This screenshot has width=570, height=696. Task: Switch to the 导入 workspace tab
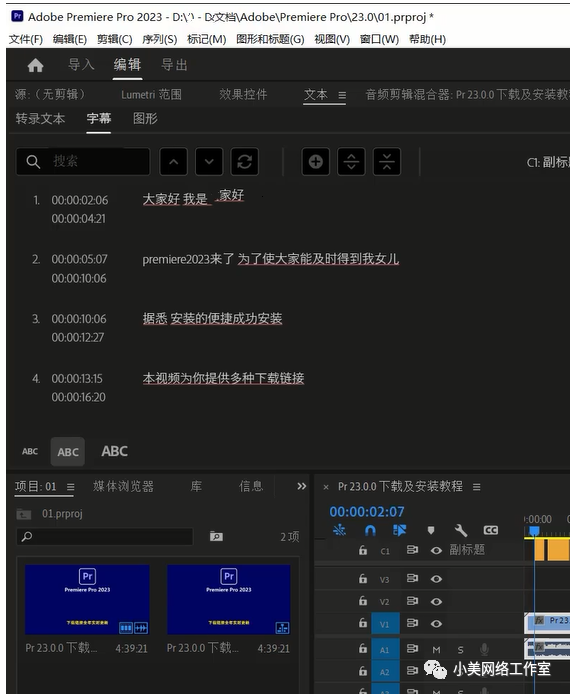tap(81, 65)
